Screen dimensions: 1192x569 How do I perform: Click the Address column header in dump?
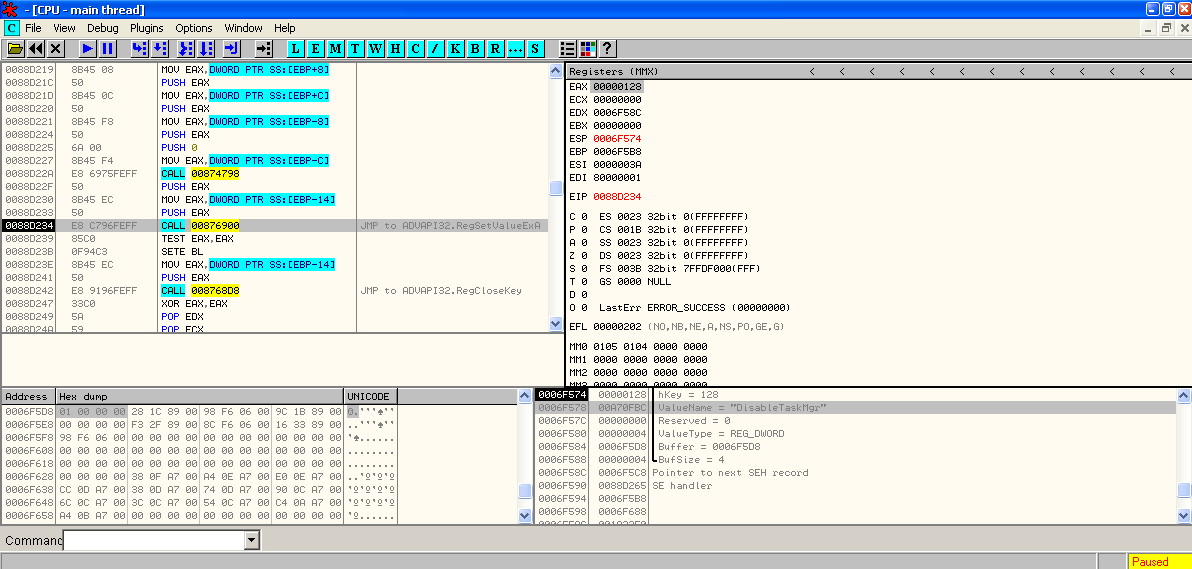point(29,396)
